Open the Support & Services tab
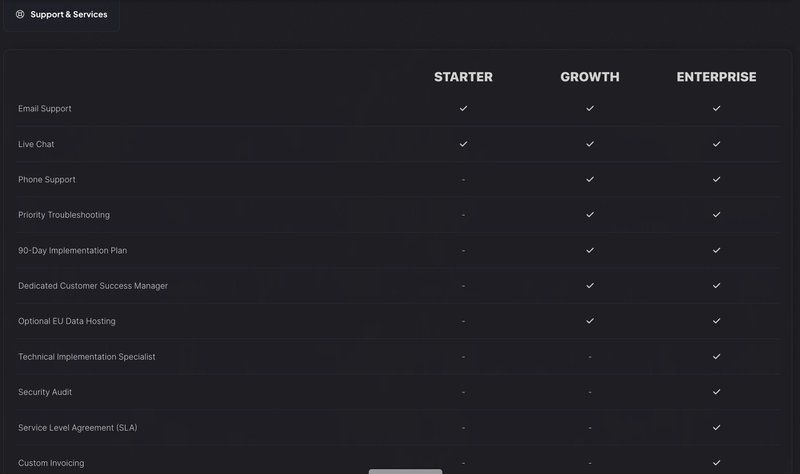The image size is (800, 474). (62, 15)
